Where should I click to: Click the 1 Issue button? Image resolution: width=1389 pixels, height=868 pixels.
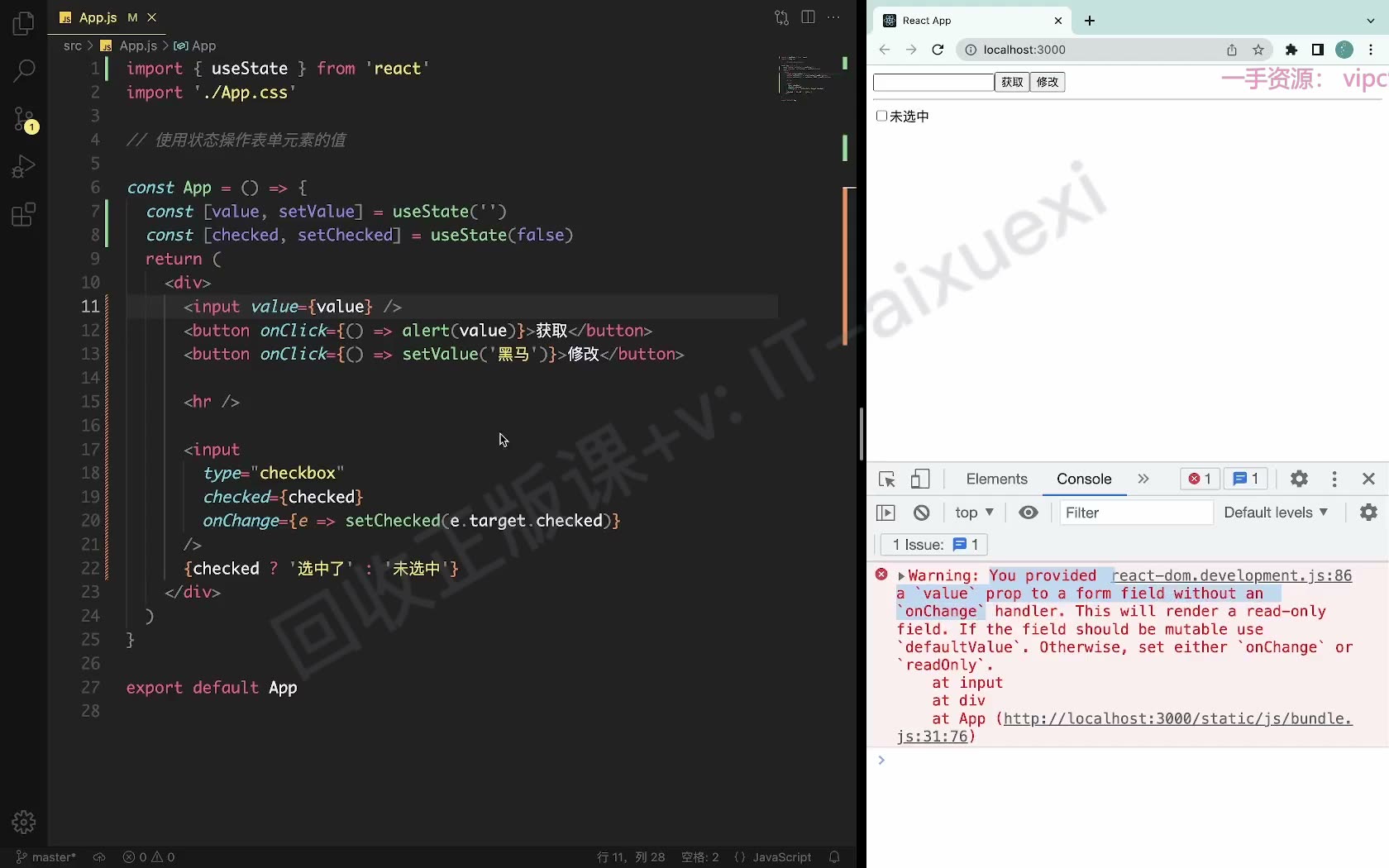tap(935, 545)
